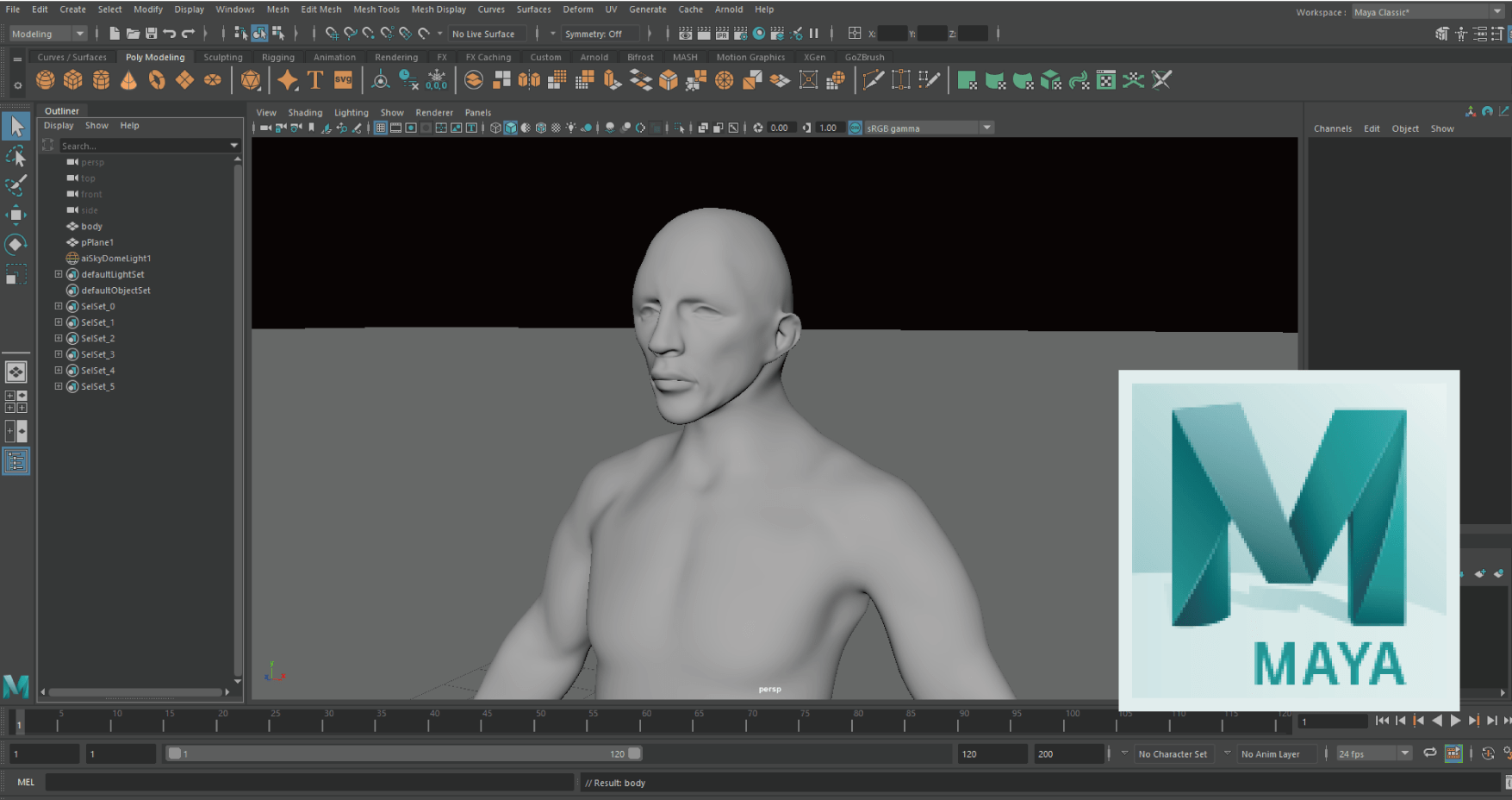Open the Outliner search filter dropdown
The height and width of the screenshot is (800, 1512).
(233, 146)
